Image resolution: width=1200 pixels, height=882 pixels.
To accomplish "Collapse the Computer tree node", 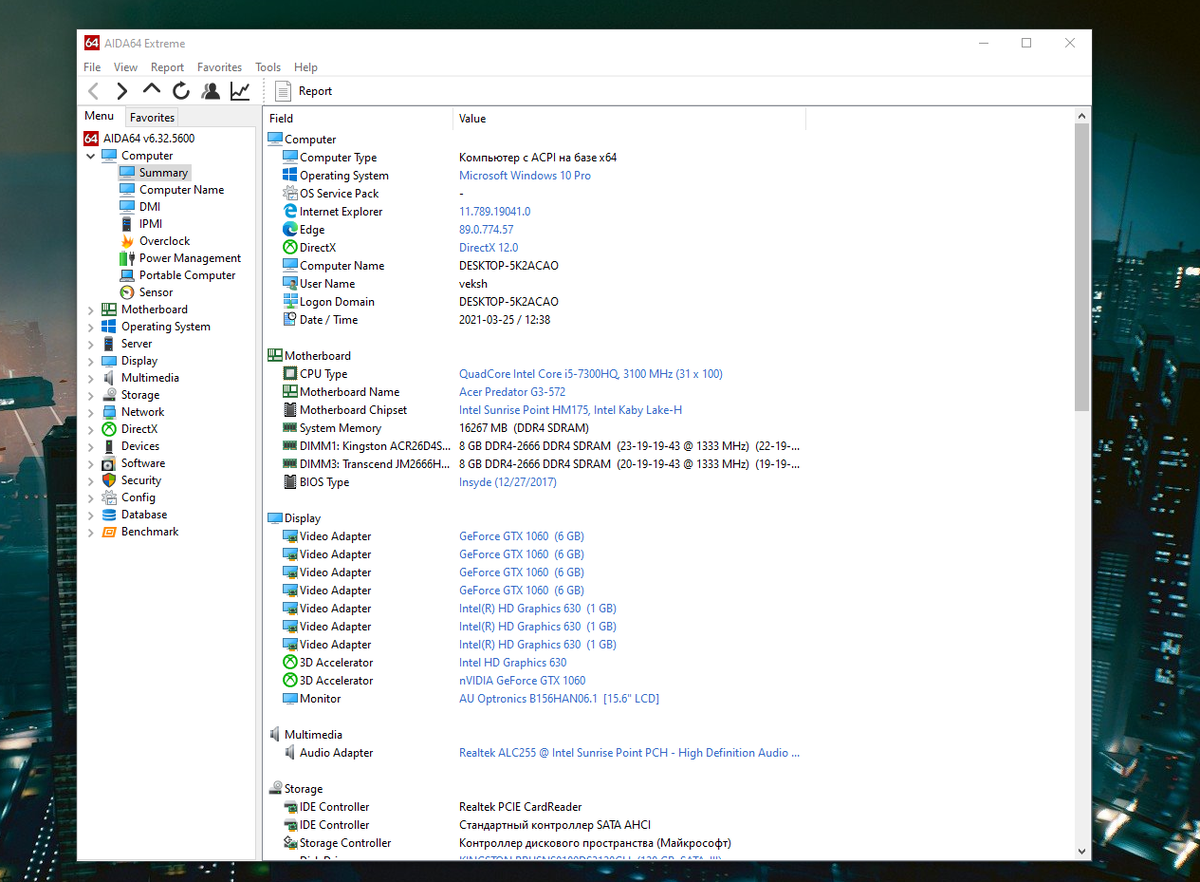I will pos(91,155).
